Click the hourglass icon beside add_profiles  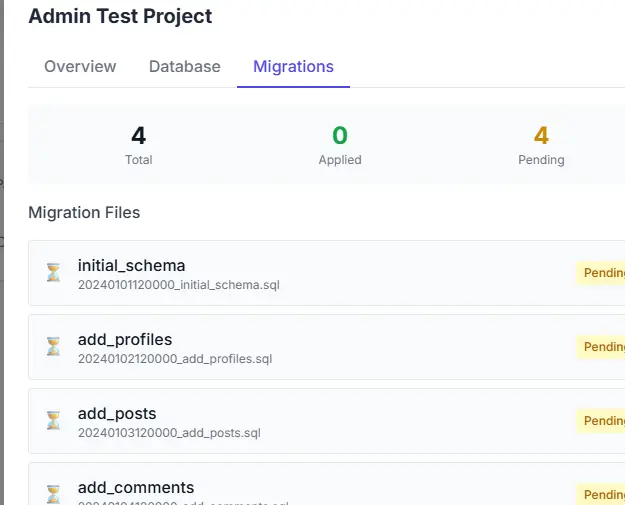click(x=53, y=346)
